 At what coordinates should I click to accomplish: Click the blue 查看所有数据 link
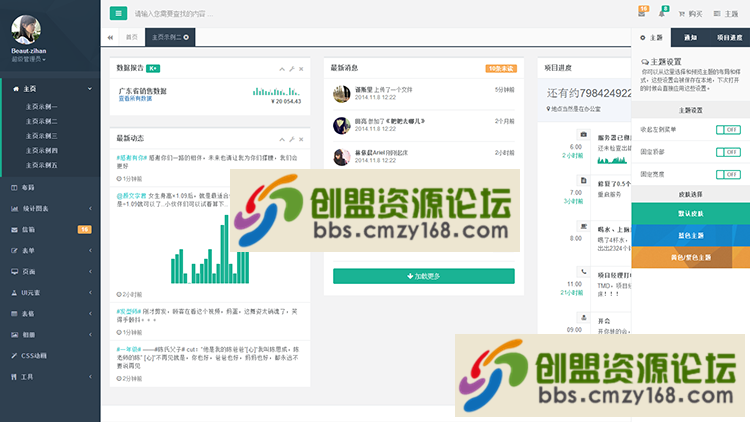click(x=135, y=99)
